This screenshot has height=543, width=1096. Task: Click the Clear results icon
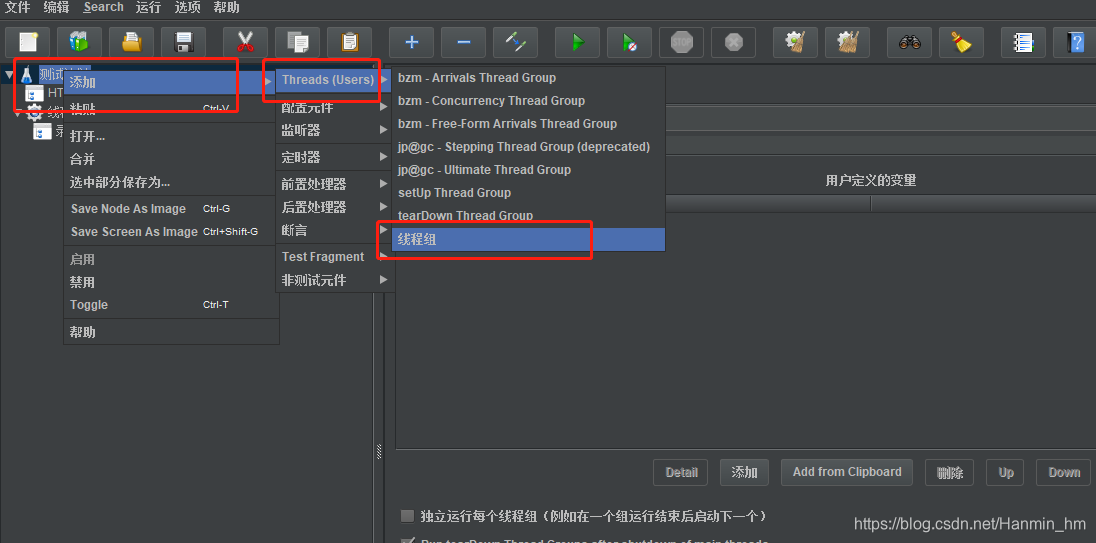[795, 43]
